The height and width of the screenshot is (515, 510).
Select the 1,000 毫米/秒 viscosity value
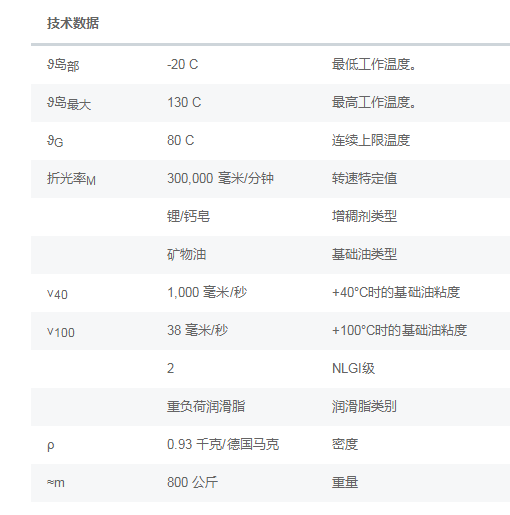click(207, 292)
